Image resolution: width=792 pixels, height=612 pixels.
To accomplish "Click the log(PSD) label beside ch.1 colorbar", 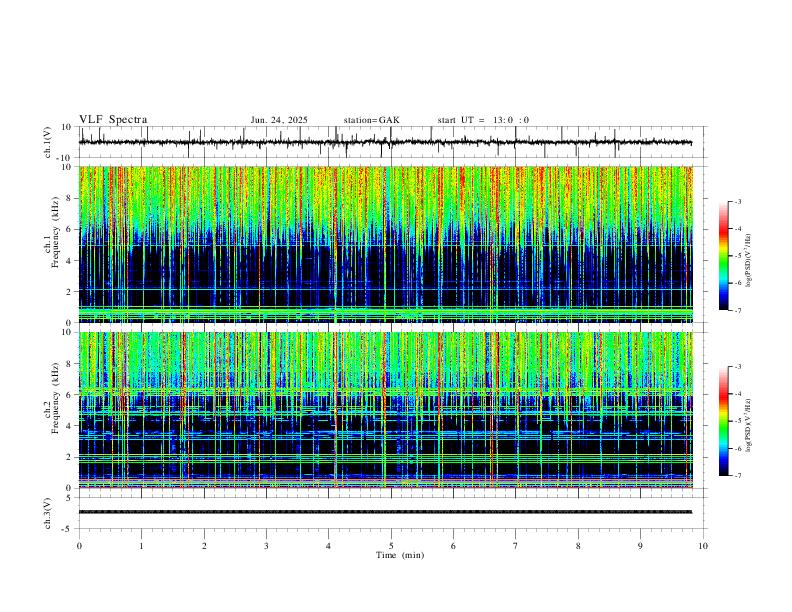I will (749, 260).
